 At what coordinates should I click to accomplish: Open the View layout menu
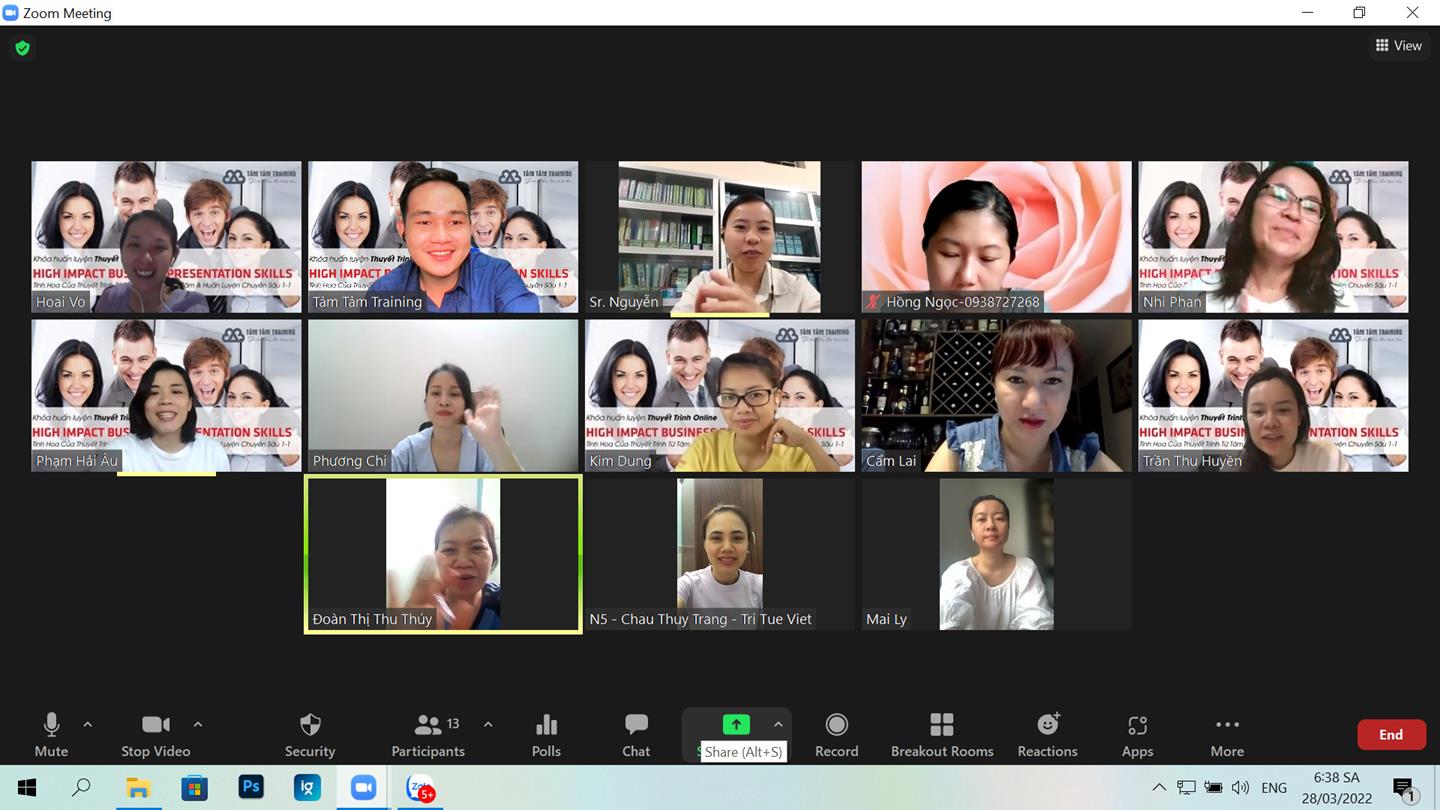coord(1398,45)
